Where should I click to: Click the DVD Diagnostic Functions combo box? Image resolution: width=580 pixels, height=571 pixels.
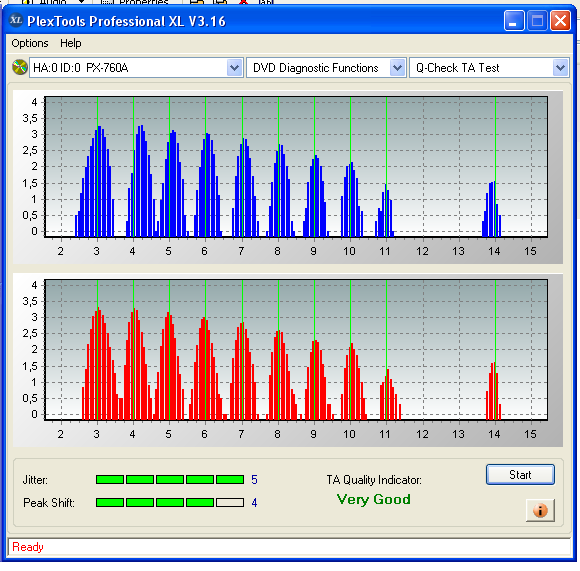(326, 68)
